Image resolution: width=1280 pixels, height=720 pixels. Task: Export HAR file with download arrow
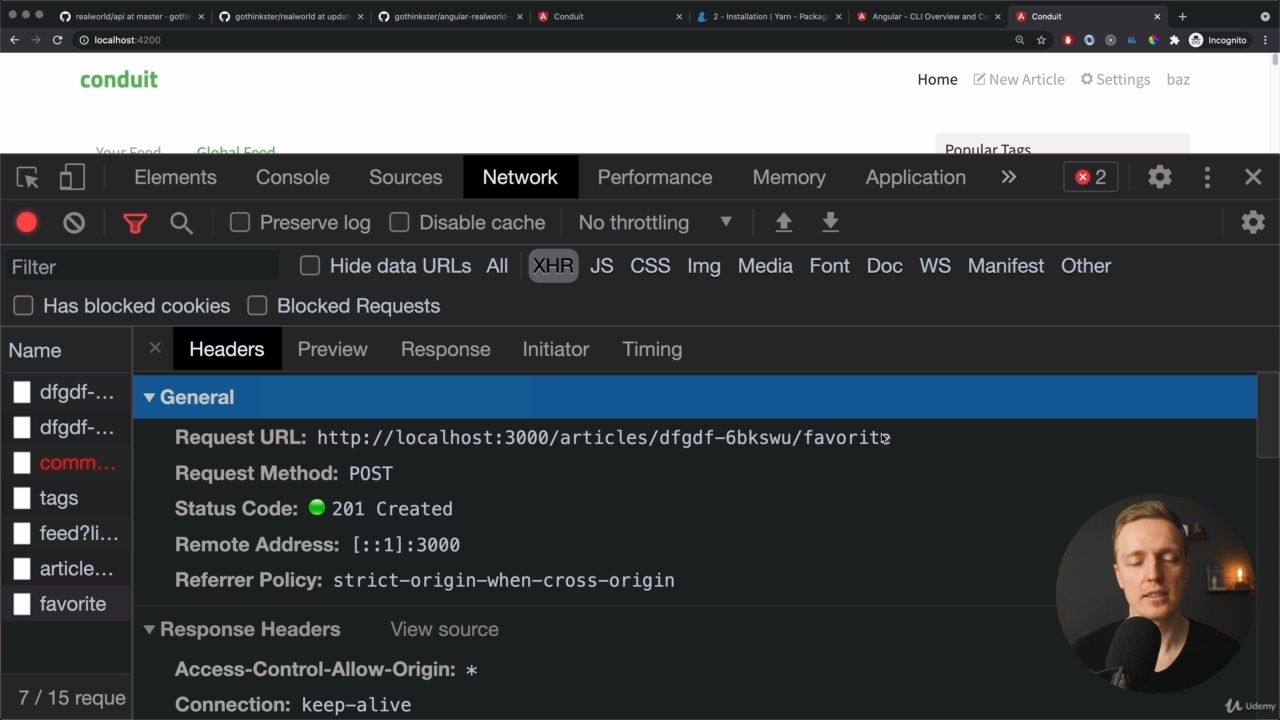830,222
